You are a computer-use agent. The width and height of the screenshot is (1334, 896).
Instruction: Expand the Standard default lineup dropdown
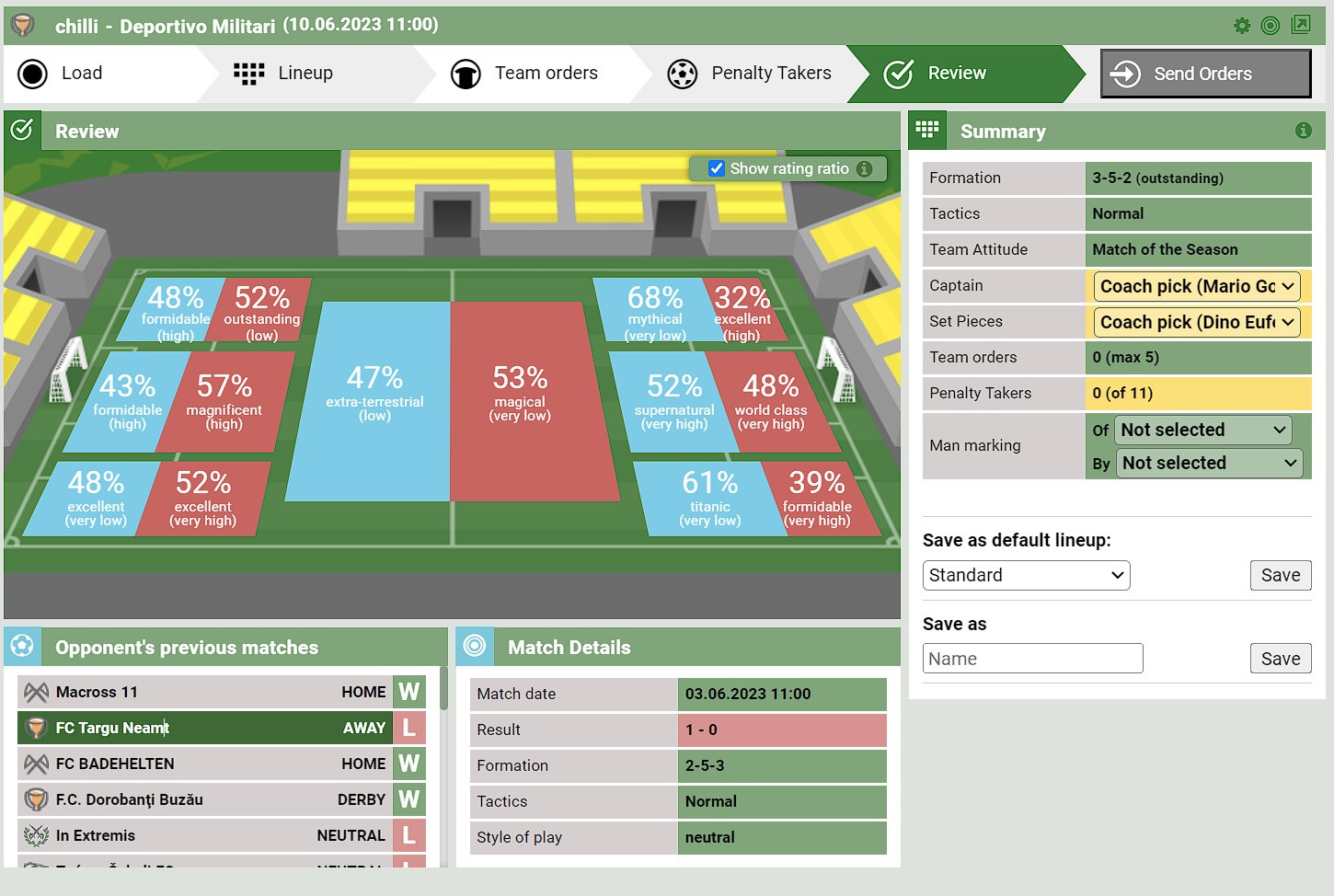click(1026, 575)
